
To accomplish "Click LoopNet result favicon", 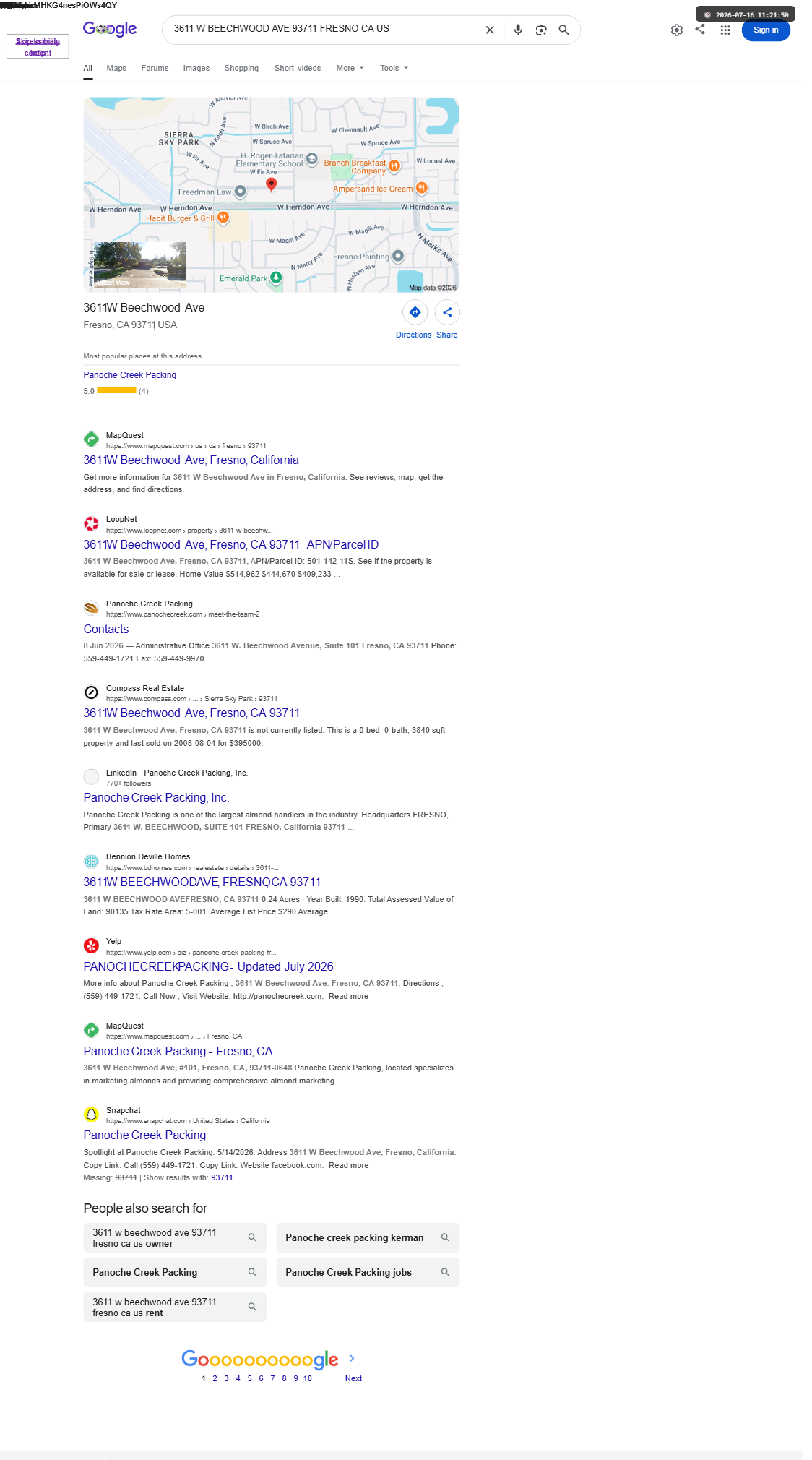I will click(x=91, y=524).
